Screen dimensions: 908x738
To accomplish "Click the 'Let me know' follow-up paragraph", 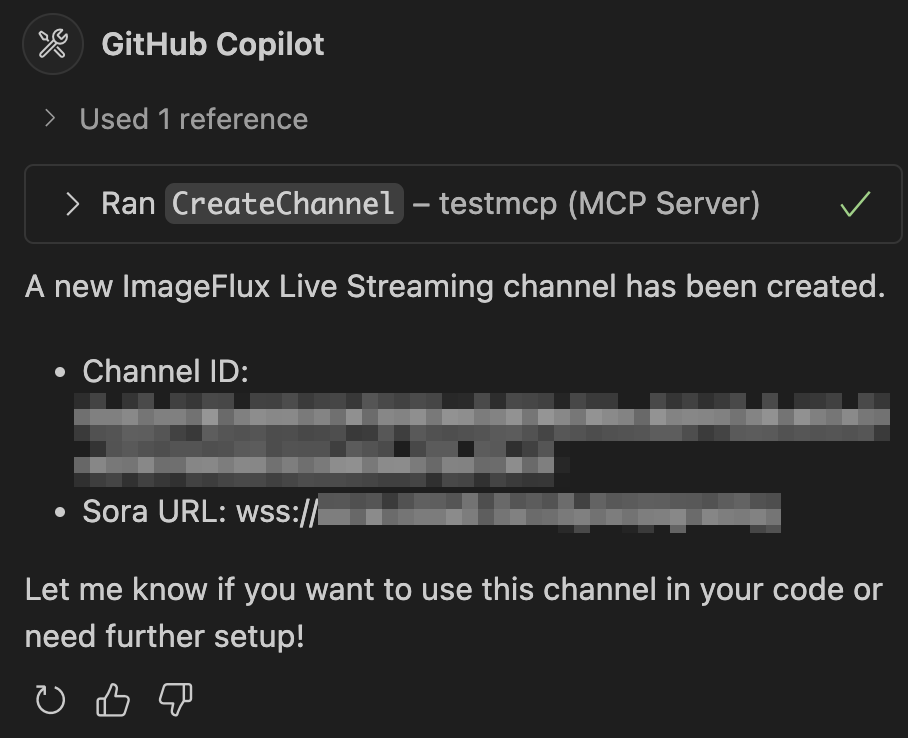I will (453, 613).
